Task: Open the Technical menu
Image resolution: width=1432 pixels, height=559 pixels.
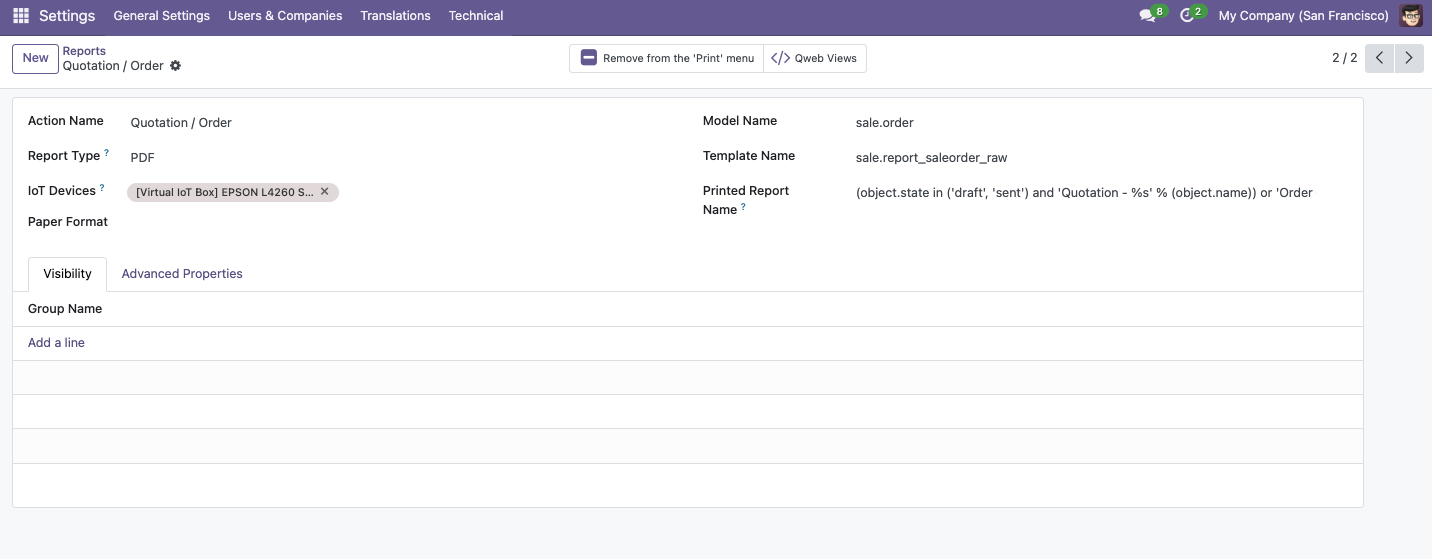Action: (x=476, y=16)
